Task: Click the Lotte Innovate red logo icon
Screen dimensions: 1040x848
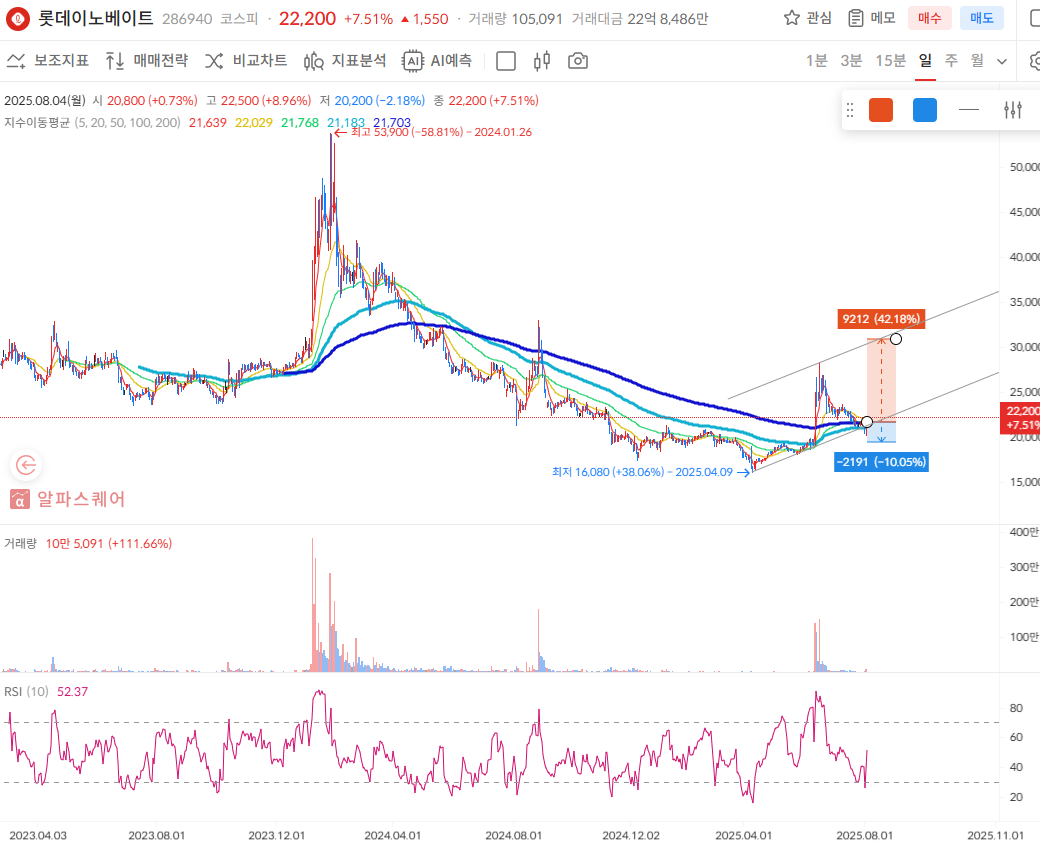Action: [x=18, y=19]
